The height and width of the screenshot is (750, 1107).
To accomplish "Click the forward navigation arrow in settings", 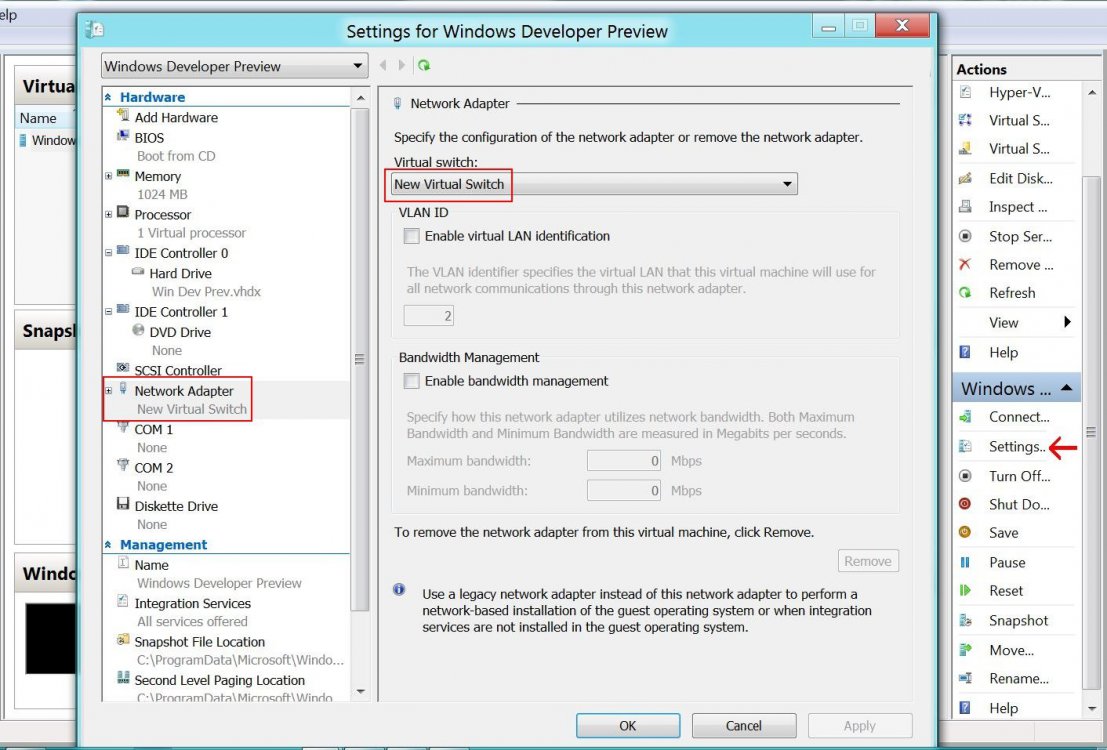I will click(x=402, y=65).
